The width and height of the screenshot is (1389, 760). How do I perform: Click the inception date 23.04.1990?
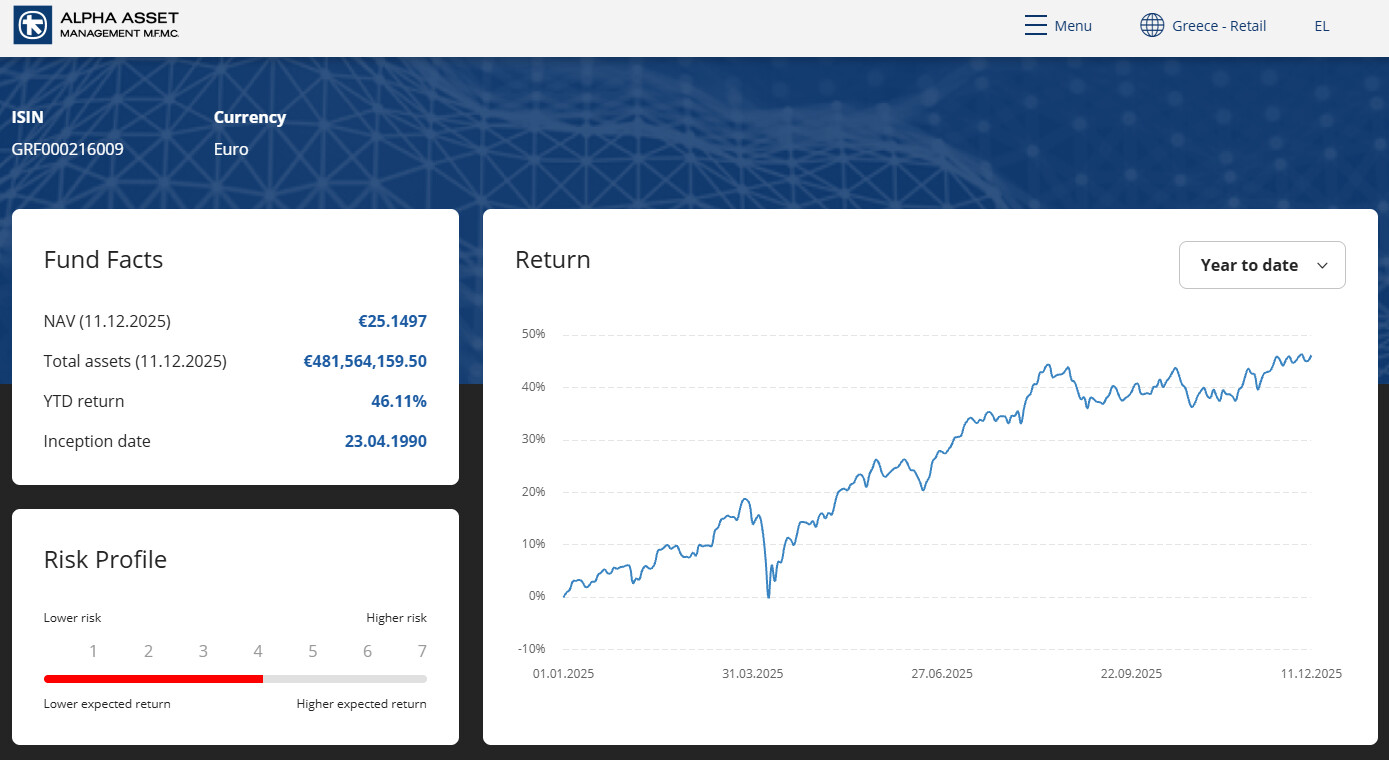click(385, 441)
